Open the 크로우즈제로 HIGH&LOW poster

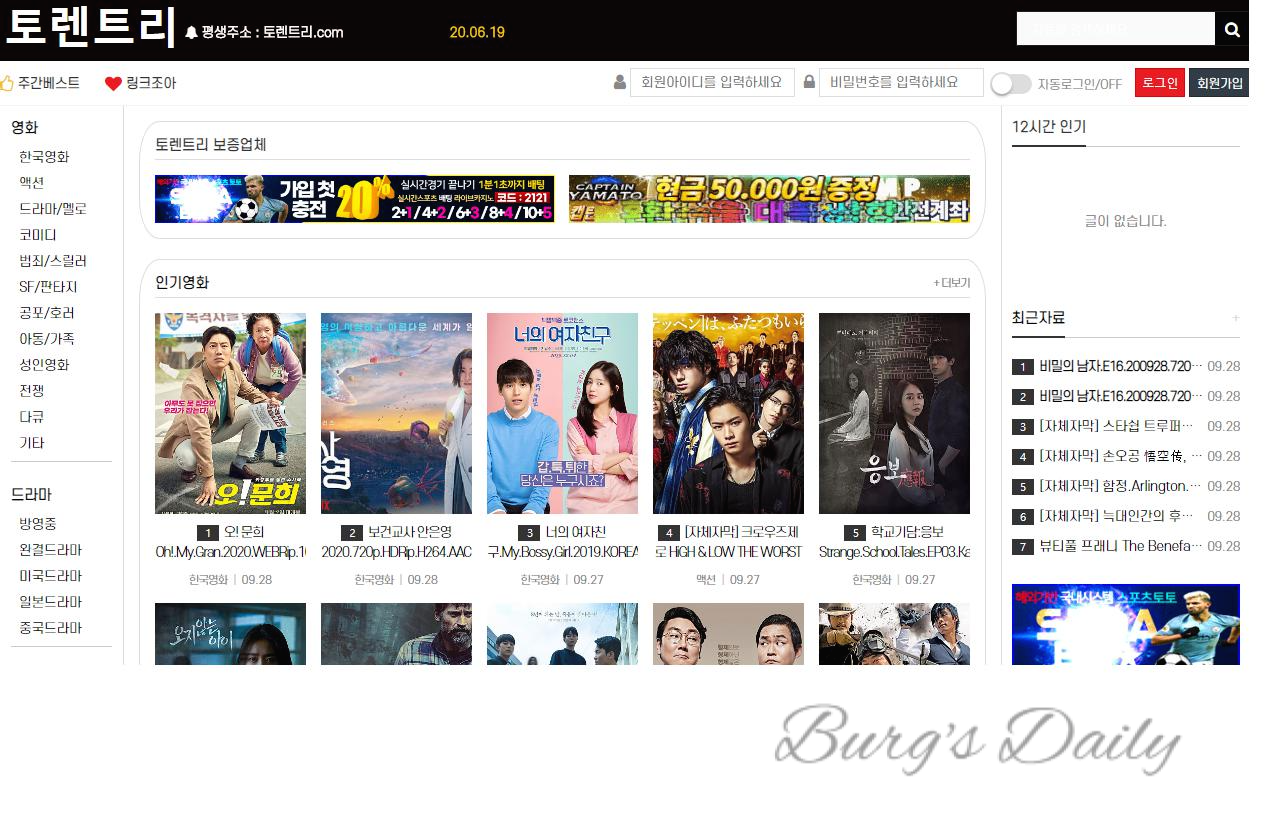(728, 413)
